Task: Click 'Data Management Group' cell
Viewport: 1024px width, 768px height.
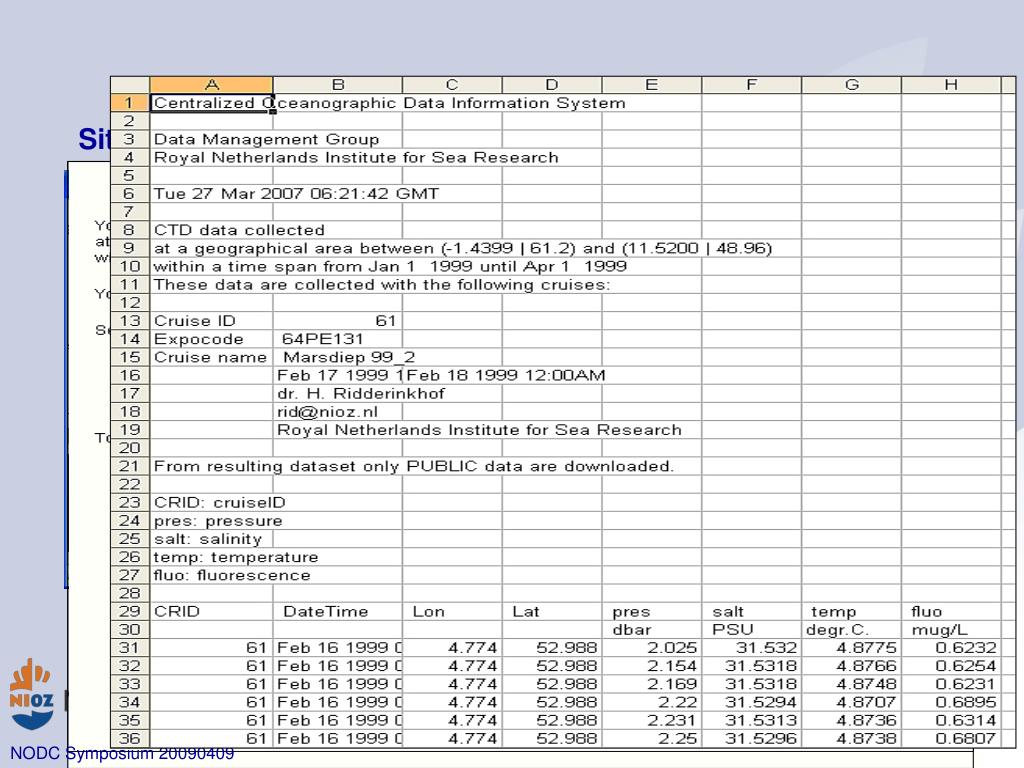Action: point(266,140)
